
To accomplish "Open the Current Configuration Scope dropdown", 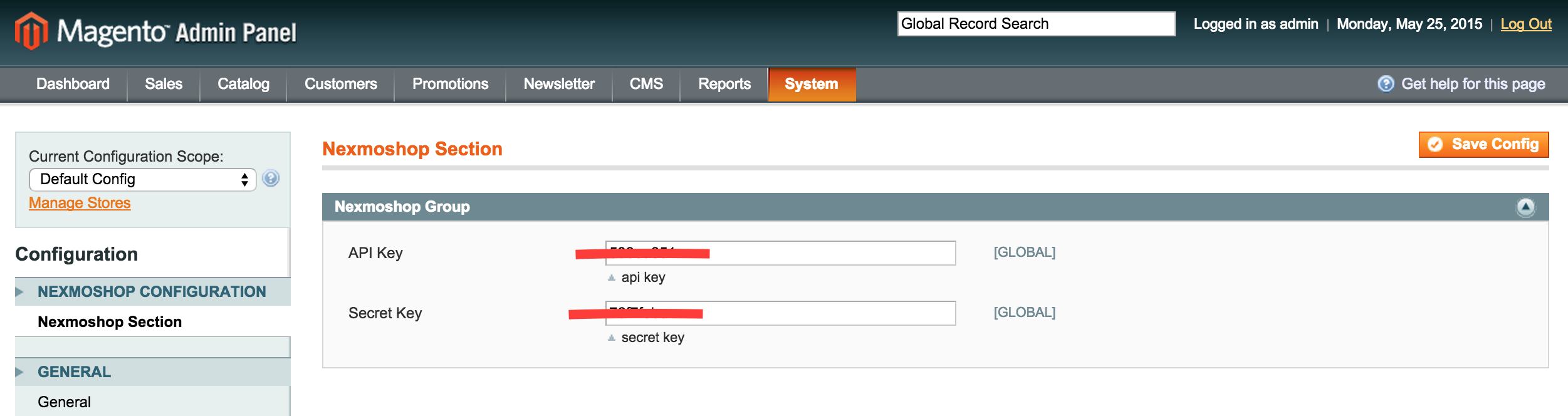I will (143, 179).
